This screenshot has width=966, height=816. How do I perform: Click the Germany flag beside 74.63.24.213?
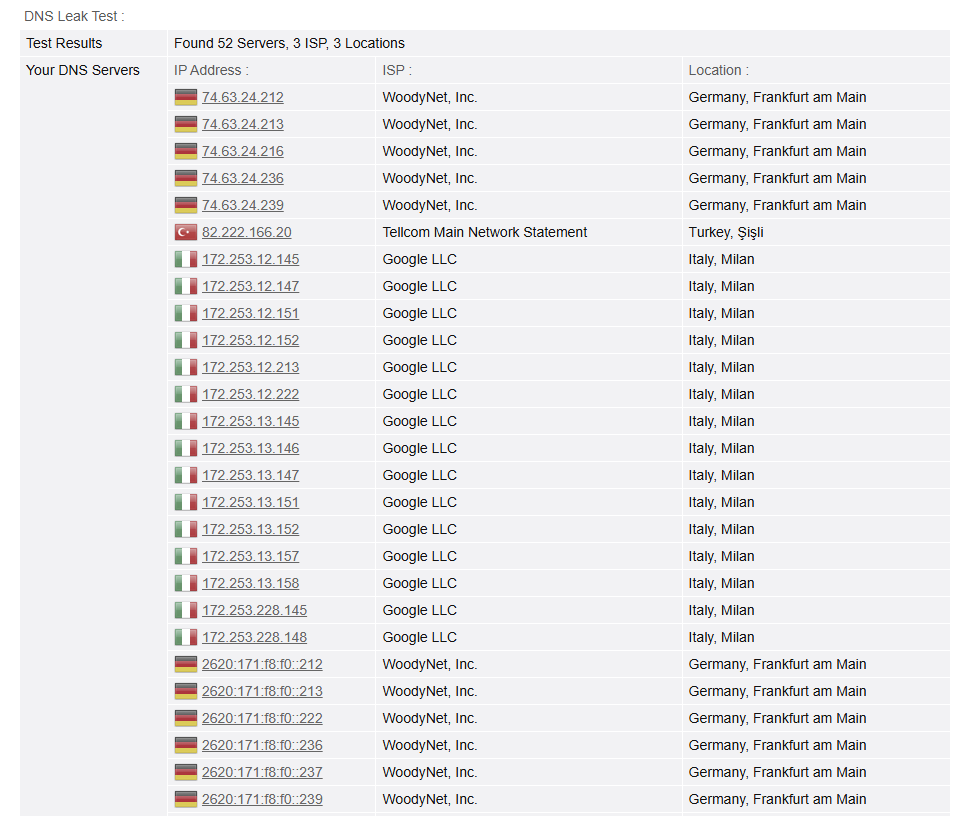(x=186, y=124)
